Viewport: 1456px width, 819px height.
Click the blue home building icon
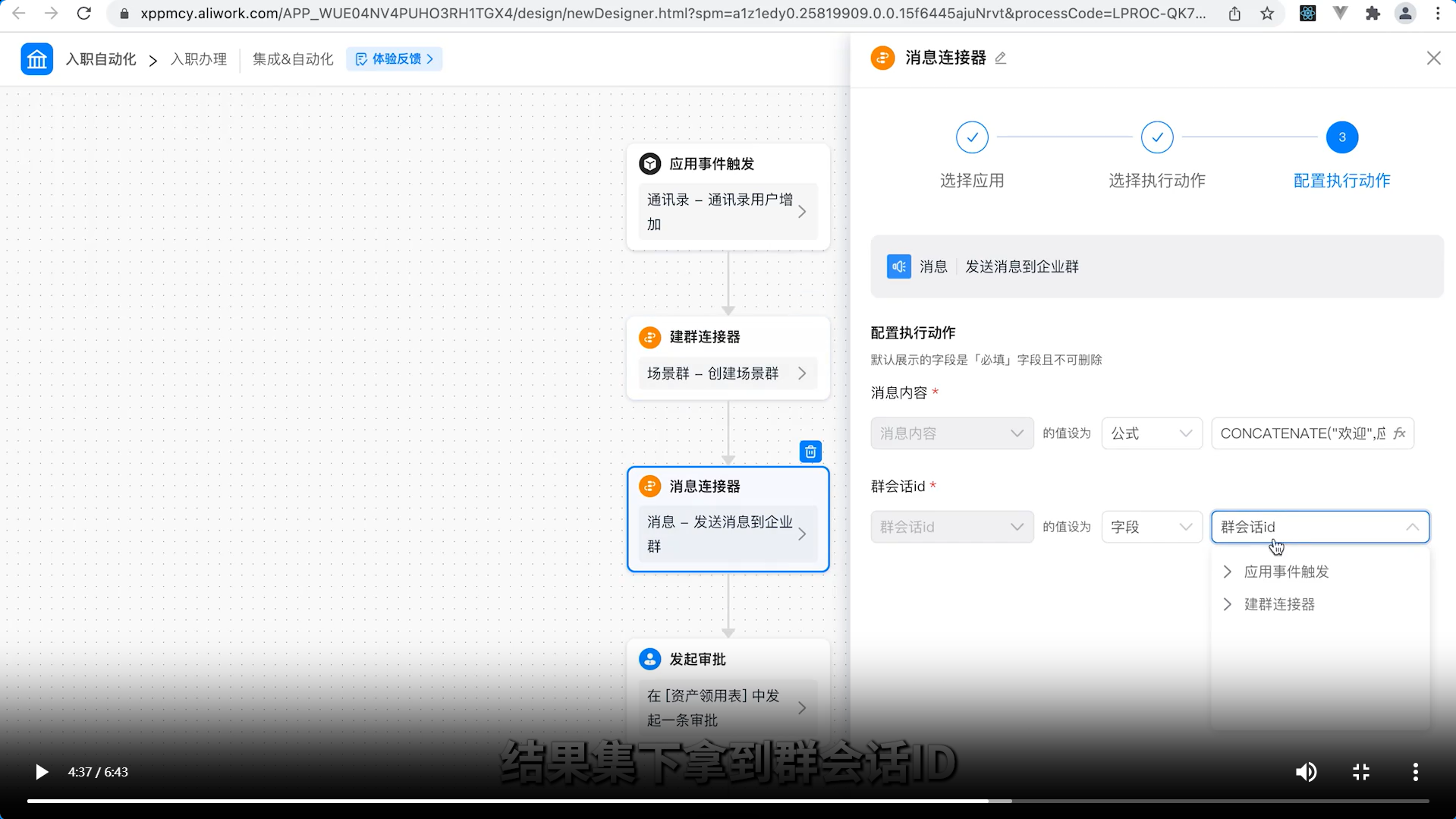click(36, 59)
